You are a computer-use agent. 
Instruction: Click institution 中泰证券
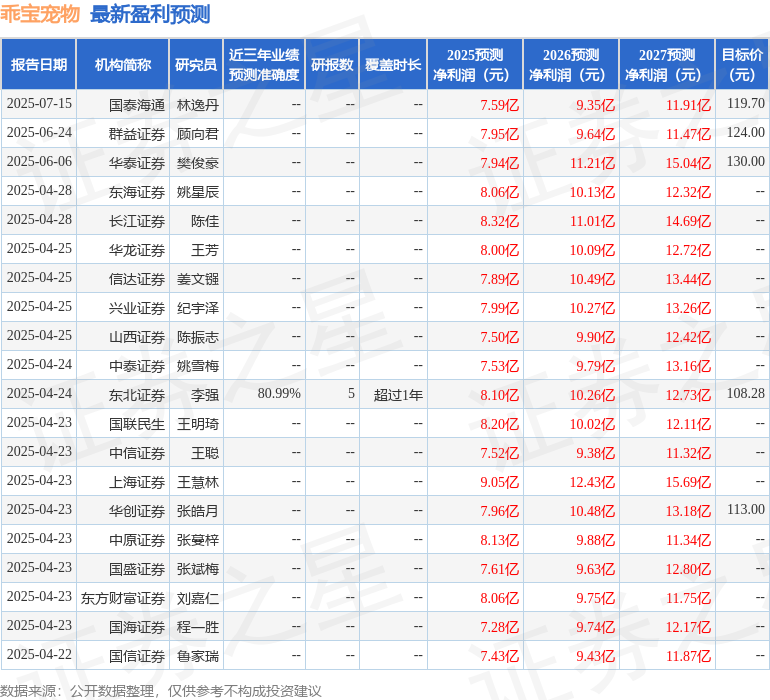coord(137,366)
